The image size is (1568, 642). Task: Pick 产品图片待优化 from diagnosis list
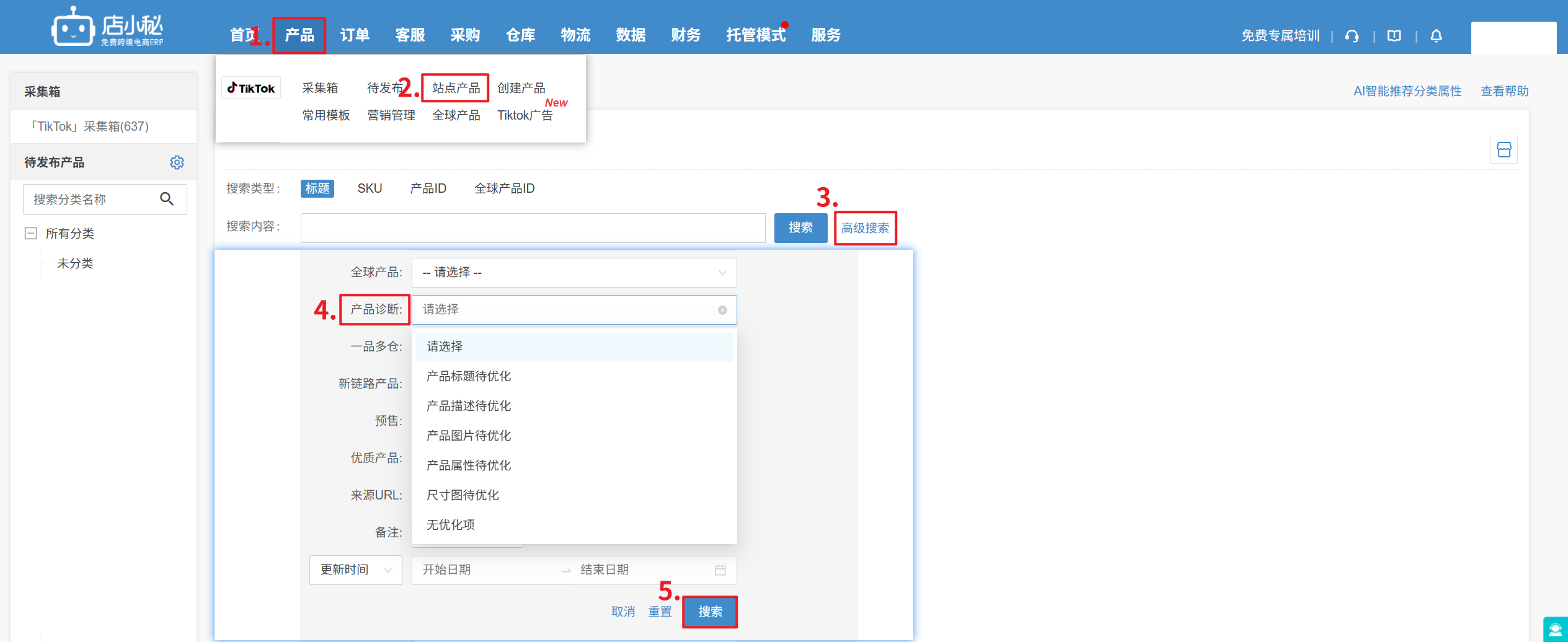[469, 436]
